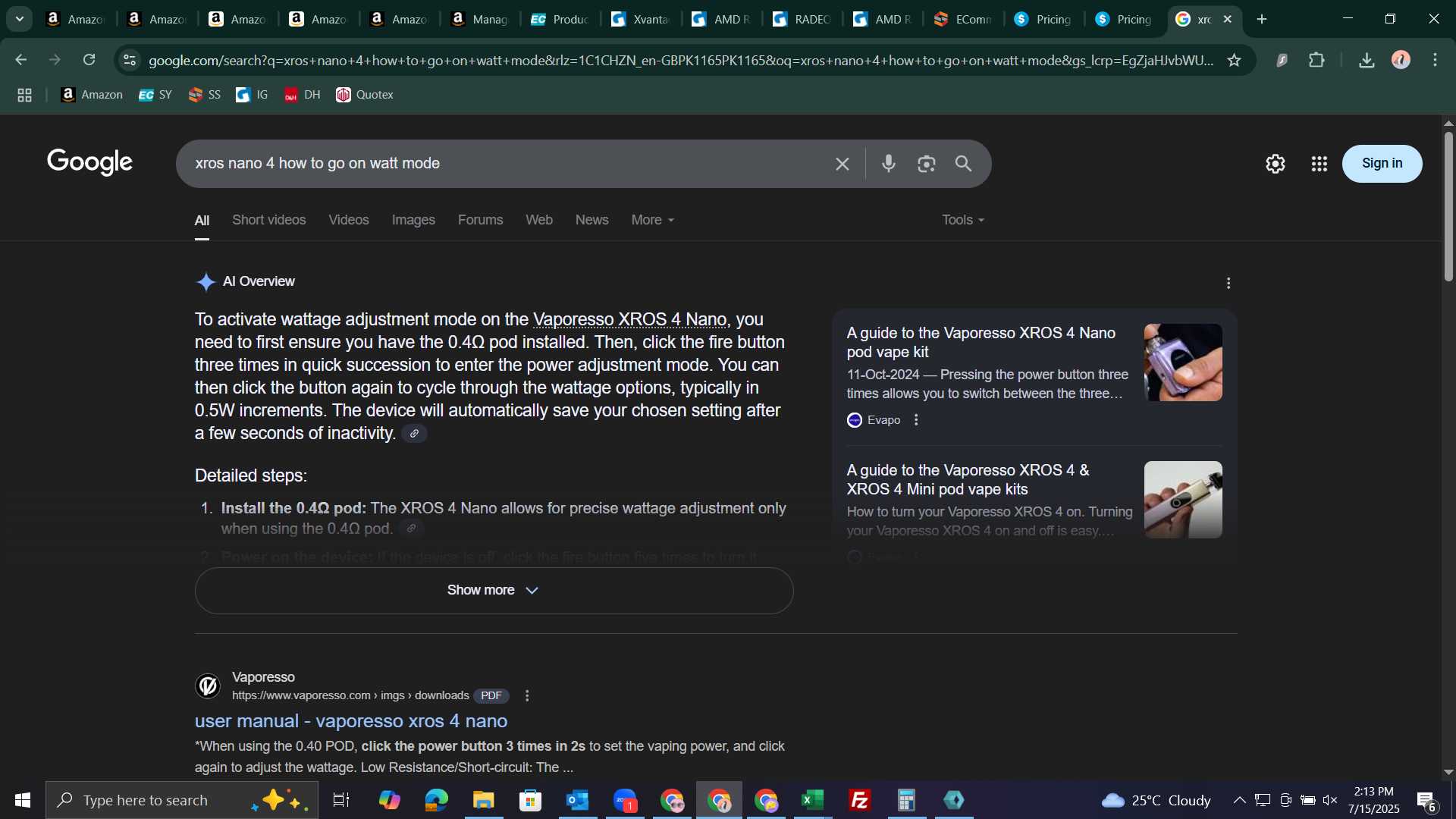Open the tab search dropdown arrow

20,19
